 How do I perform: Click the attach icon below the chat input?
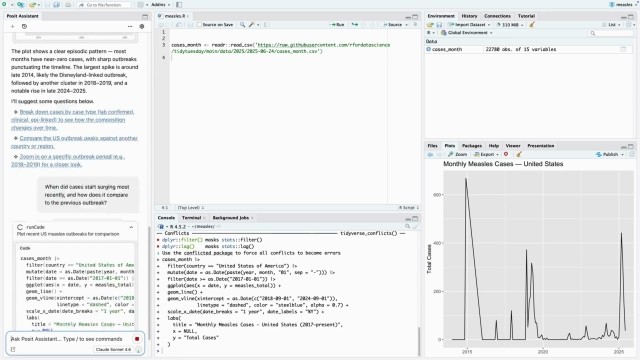pyautogui.click(x=13, y=349)
